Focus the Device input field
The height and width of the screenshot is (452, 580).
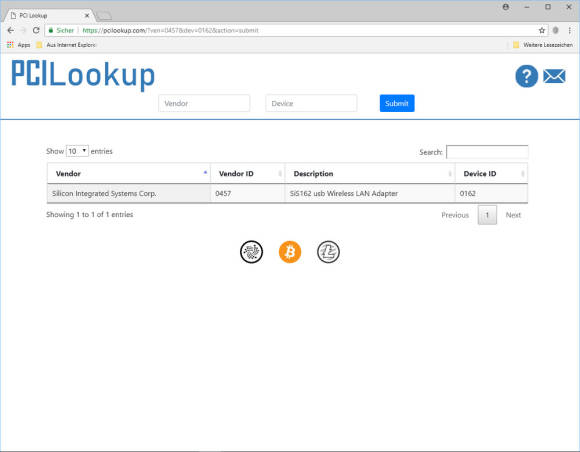311,103
